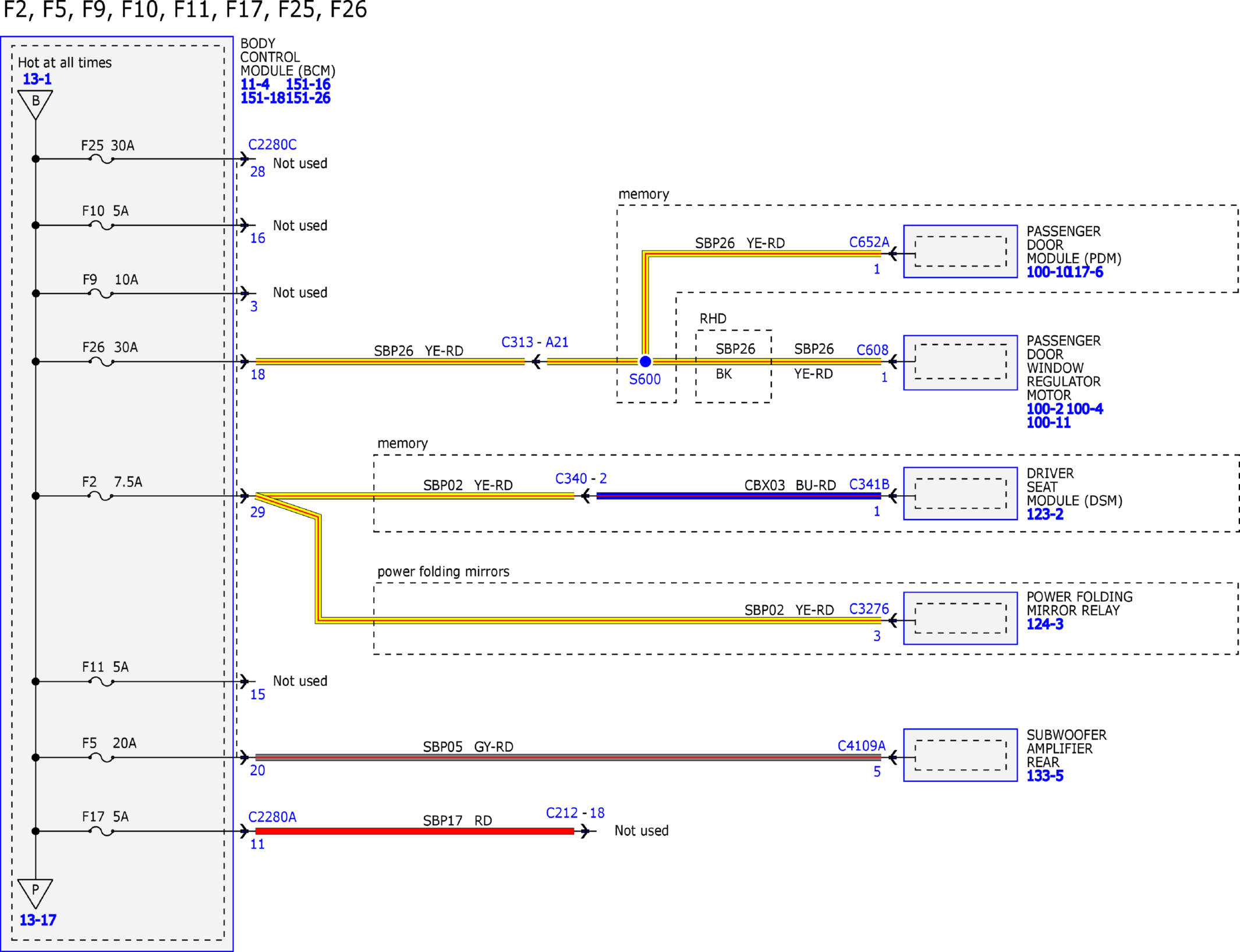Open Driver Seat Module reference 123-2
This screenshot has height=952, width=1240.
pyautogui.click(x=1044, y=514)
